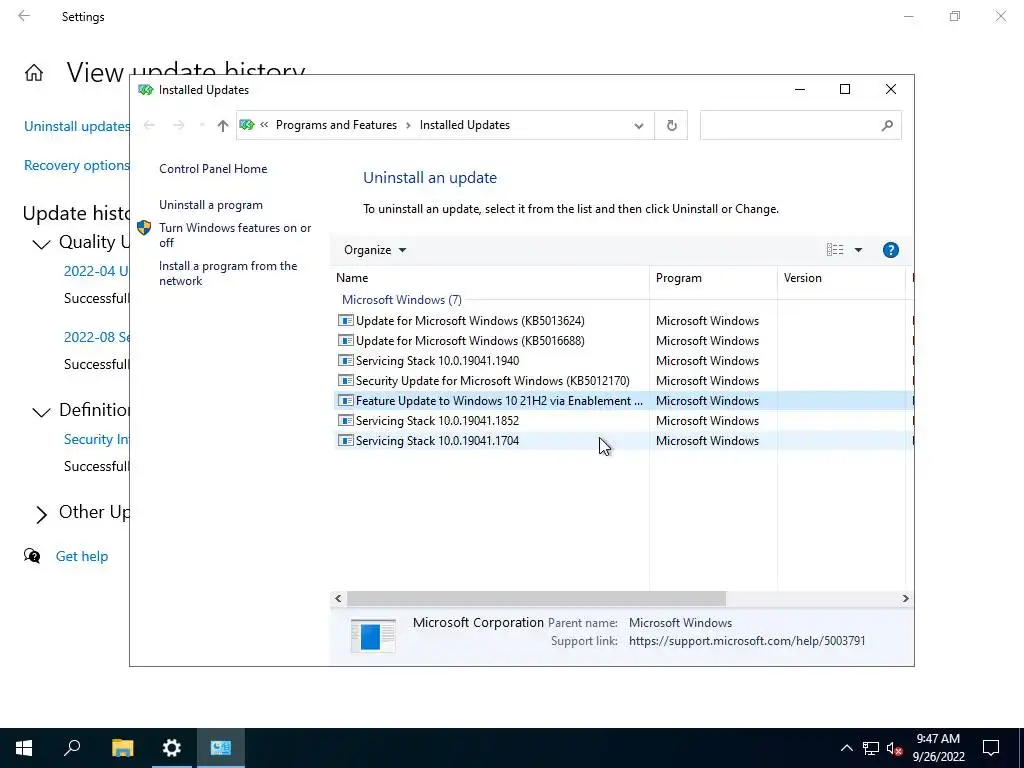The width and height of the screenshot is (1024, 768).
Task: Click the Programs and Features breadcrumb
Action: click(336, 125)
